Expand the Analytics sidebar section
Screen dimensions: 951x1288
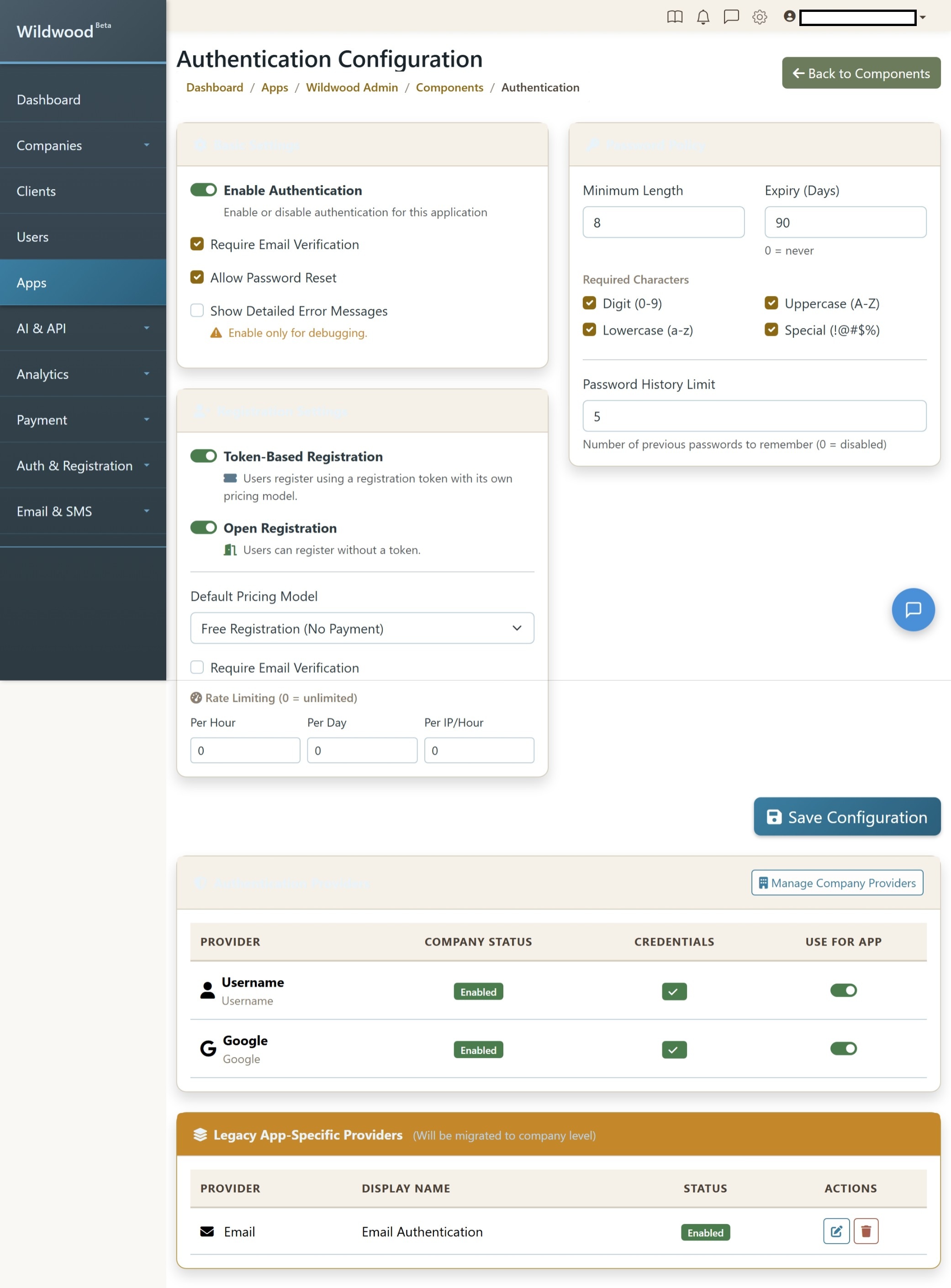[83, 374]
